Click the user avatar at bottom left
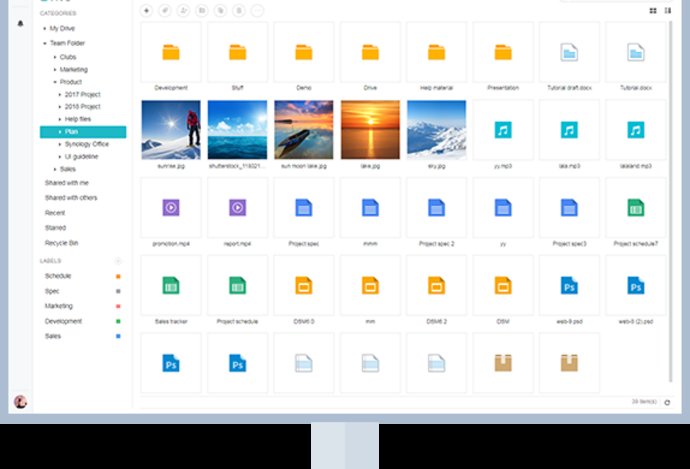Screen dimensions: 690x469 (x=20, y=402)
